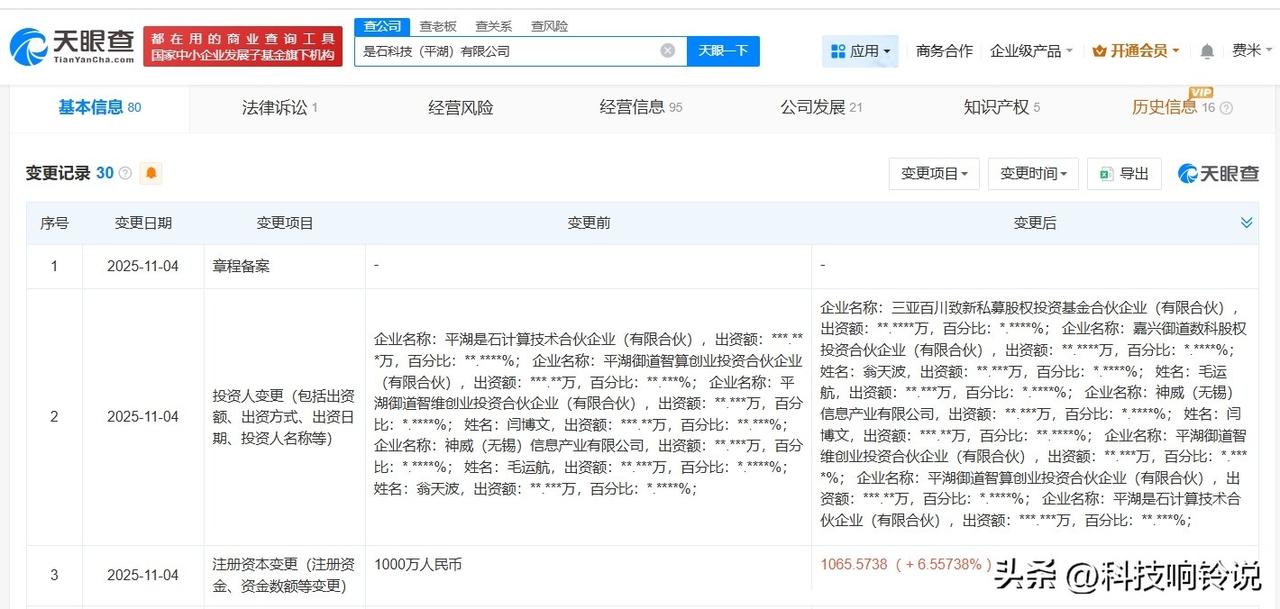Open the notification bell in the top bar
The width and height of the screenshot is (1280, 609).
pyautogui.click(x=1208, y=50)
